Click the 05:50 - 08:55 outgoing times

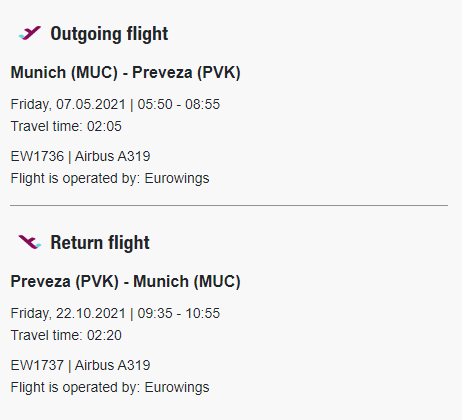click(x=179, y=104)
